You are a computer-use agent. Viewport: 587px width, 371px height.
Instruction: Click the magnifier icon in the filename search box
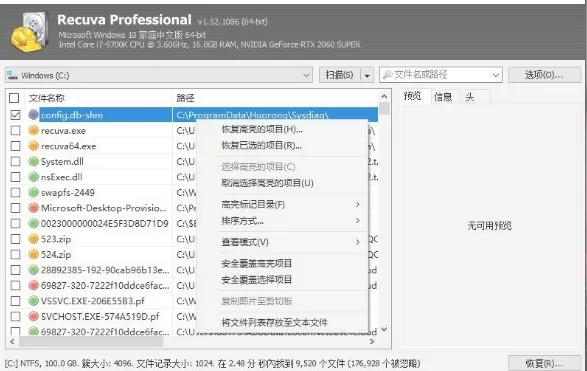coord(388,74)
